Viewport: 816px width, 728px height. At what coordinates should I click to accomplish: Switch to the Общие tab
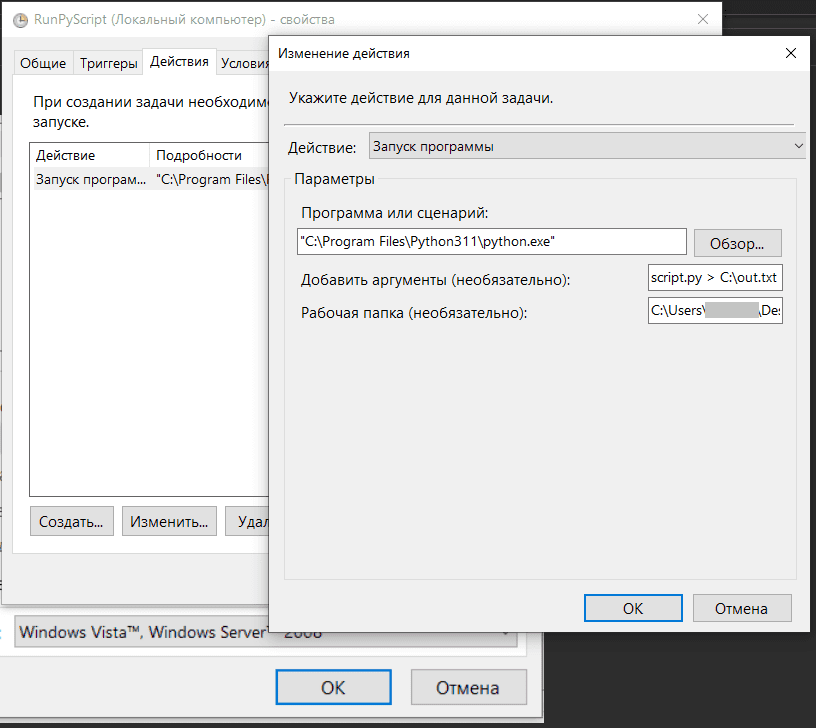43,63
